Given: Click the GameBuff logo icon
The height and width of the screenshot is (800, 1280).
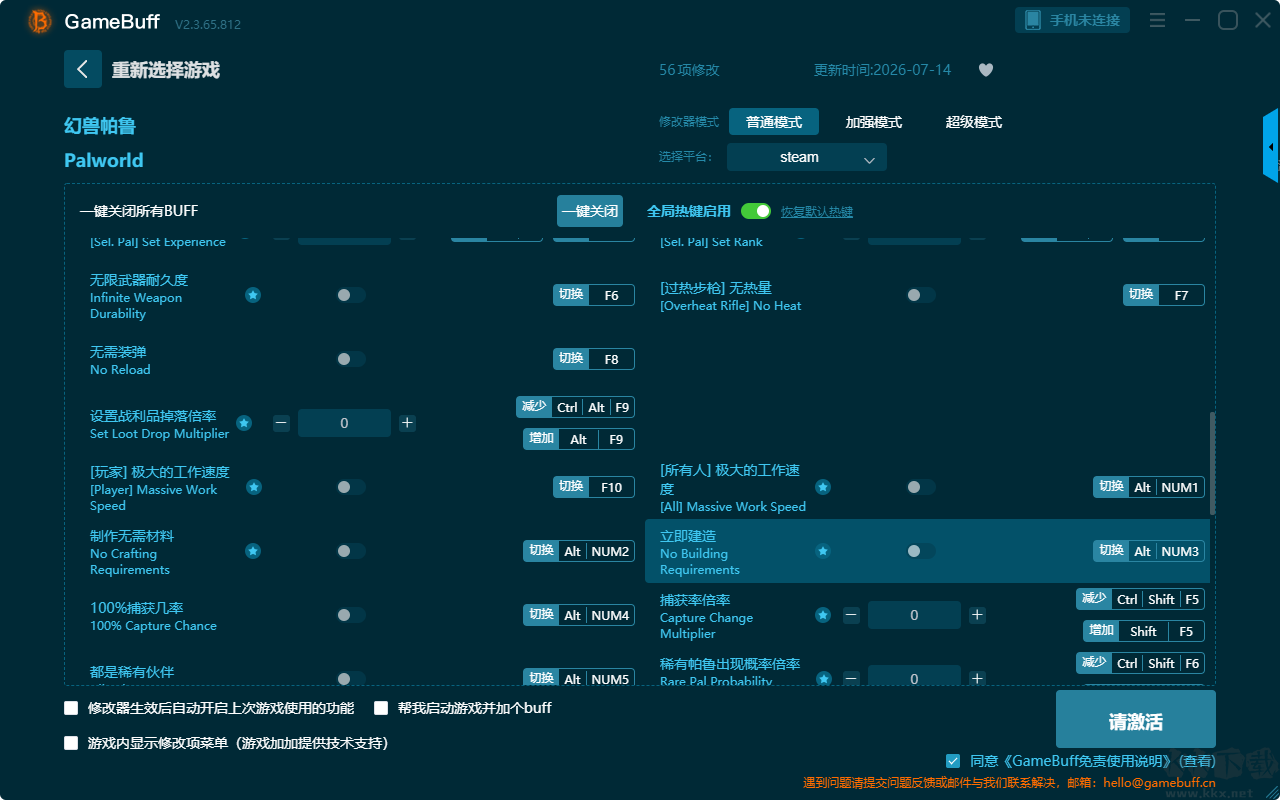Looking at the screenshot, I should coord(40,21).
